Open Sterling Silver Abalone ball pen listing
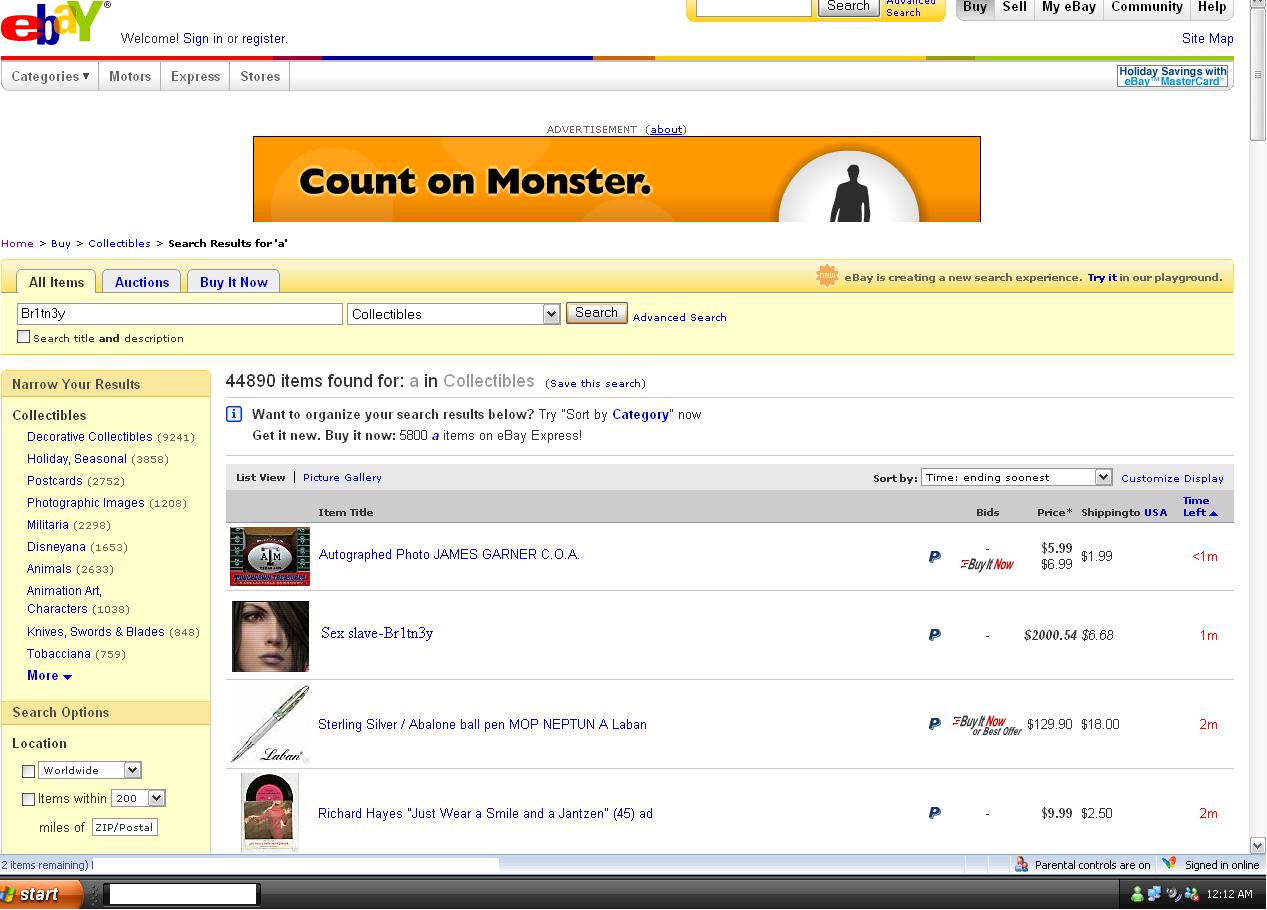 coord(482,724)
